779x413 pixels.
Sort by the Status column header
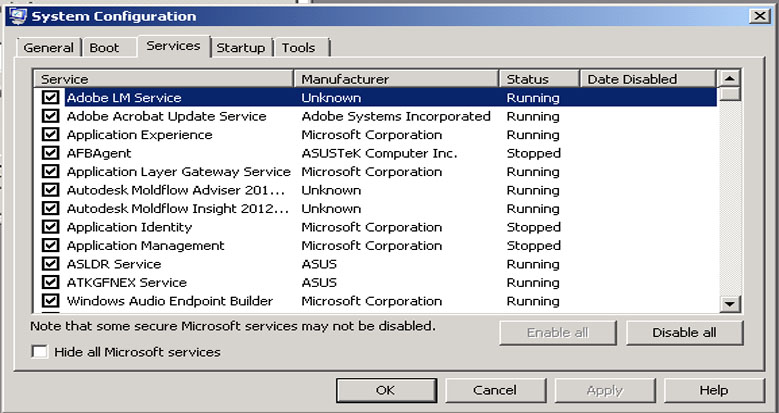540,79
